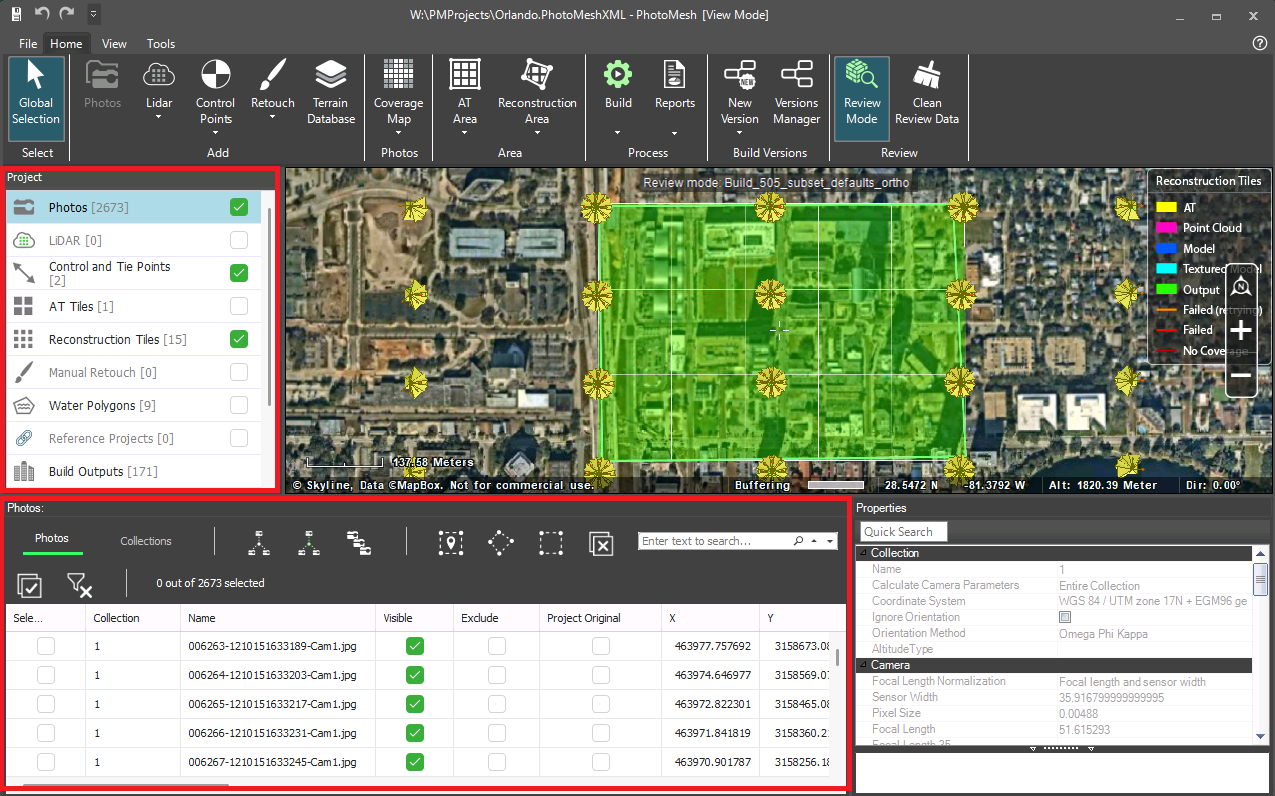Enable the Water Polygons checkbox
1275x796 pixels.
pyautogui.click(x=239, y=405)
